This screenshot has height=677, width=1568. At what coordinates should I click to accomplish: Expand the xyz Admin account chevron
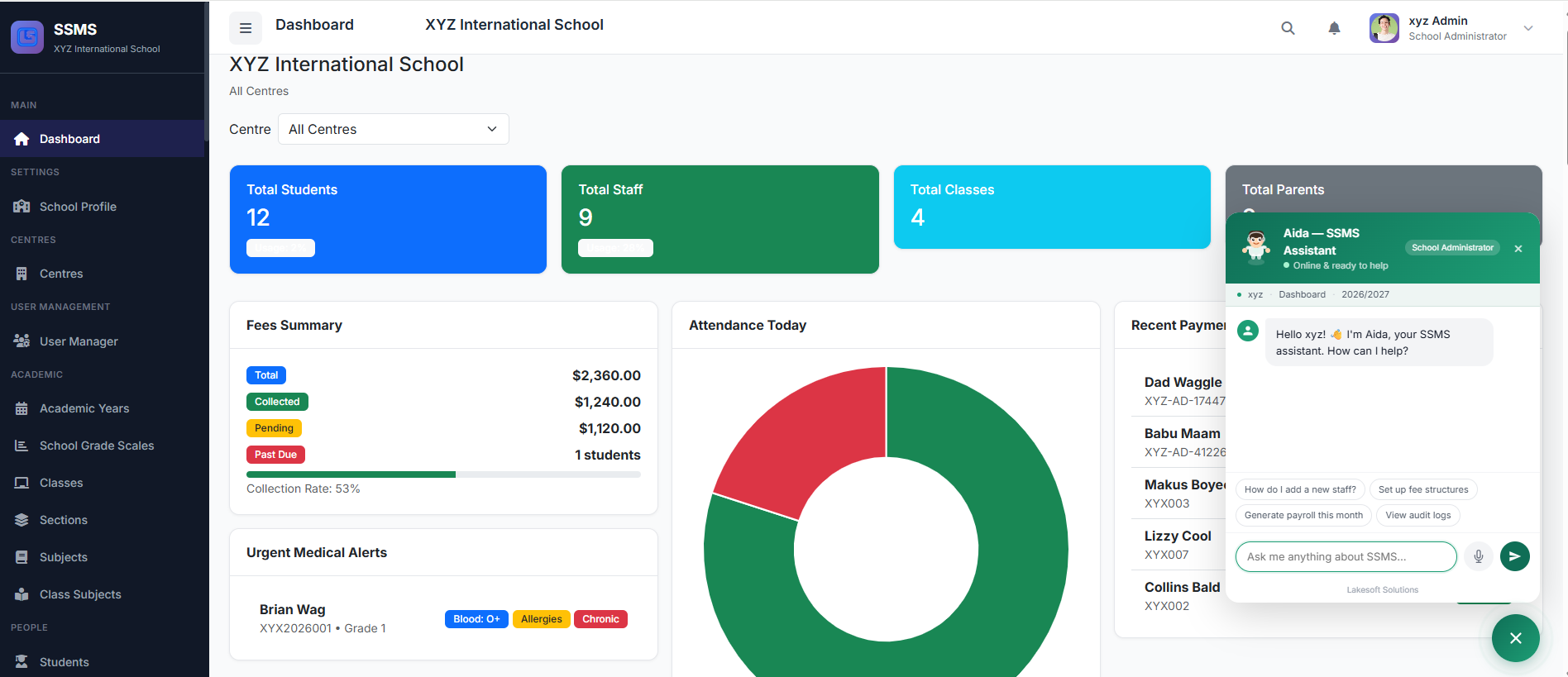click(x=1528, y=28)
